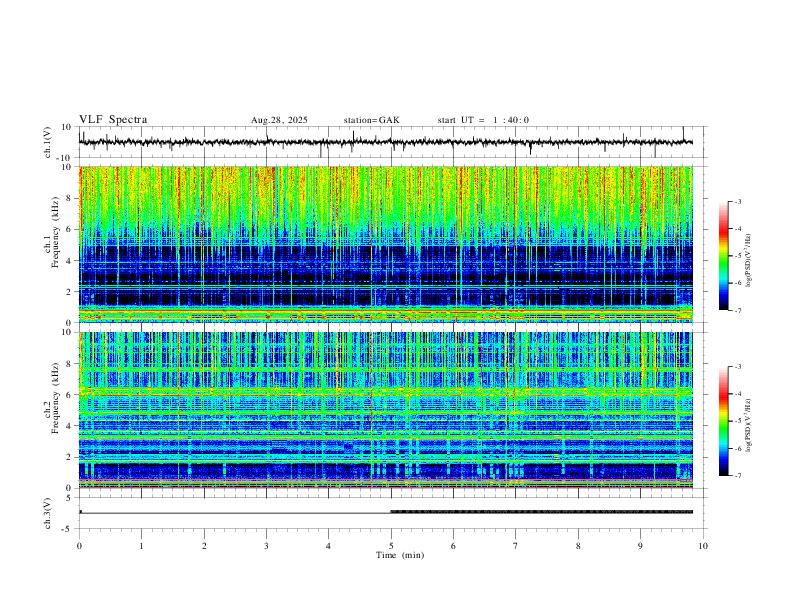
Task: Click time axis tick label '2'
Action: click(x=204, y=546)
